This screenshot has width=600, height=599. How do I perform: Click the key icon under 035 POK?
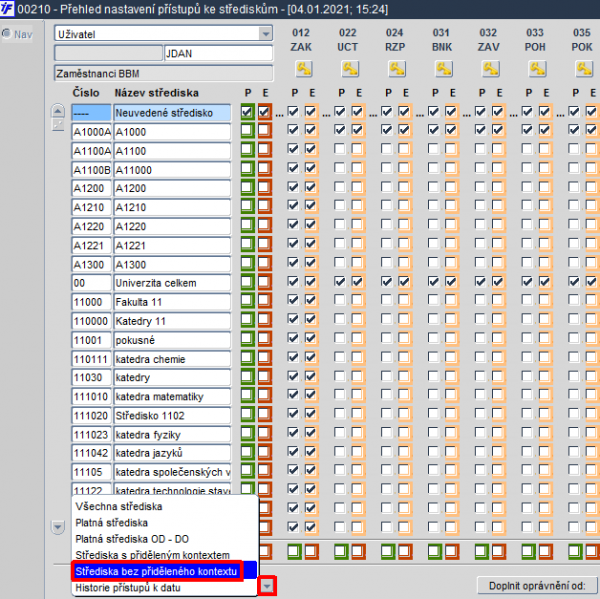(584, 69)
